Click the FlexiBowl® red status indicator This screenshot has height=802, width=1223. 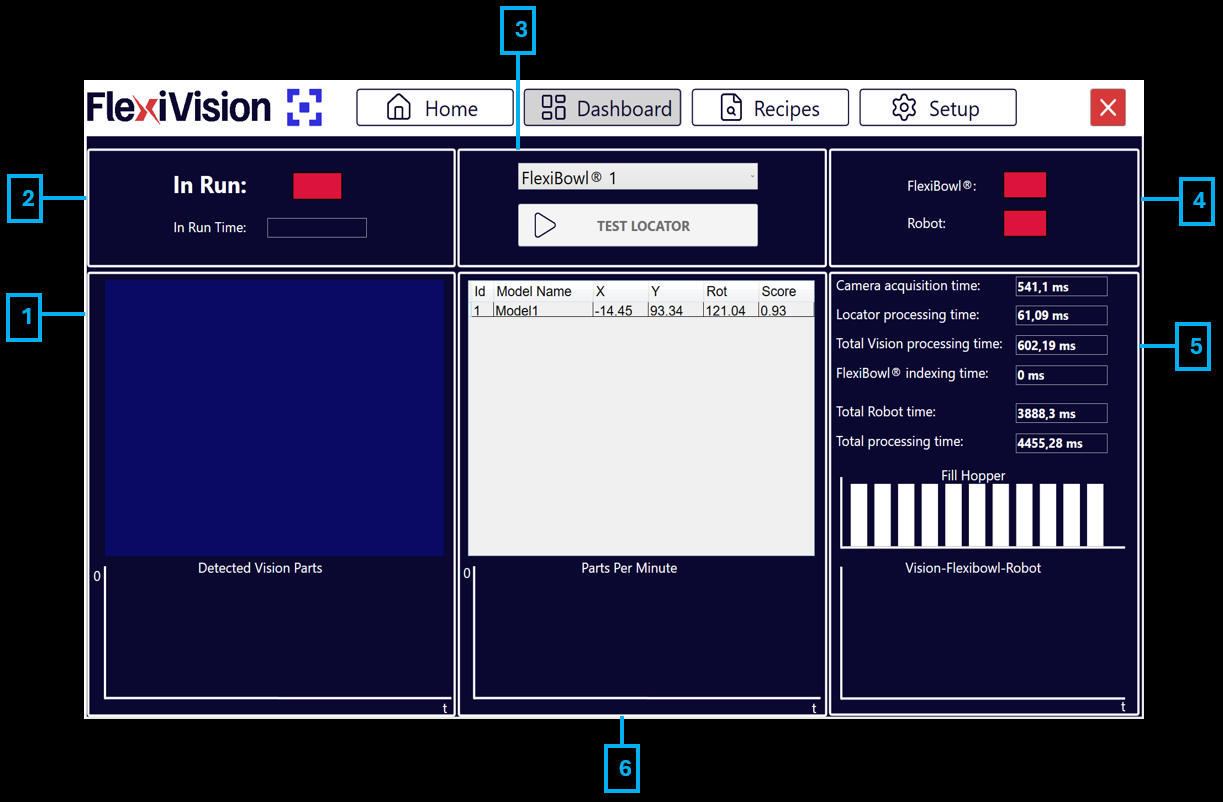tap(1025, 185)
